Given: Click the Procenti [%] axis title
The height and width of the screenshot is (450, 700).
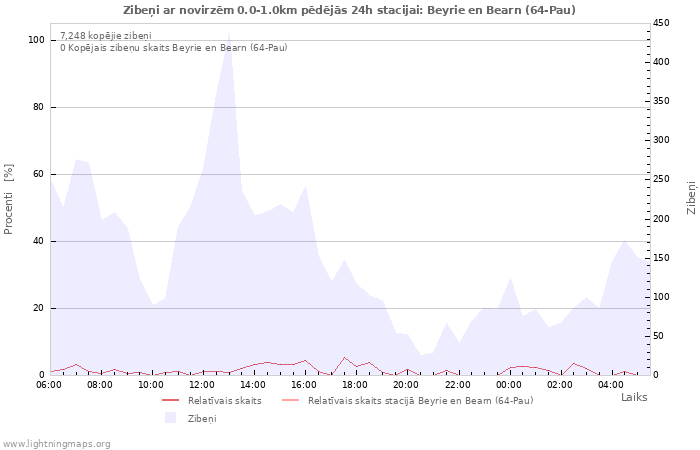Looking at the screenshot, I should coord(8,199).
